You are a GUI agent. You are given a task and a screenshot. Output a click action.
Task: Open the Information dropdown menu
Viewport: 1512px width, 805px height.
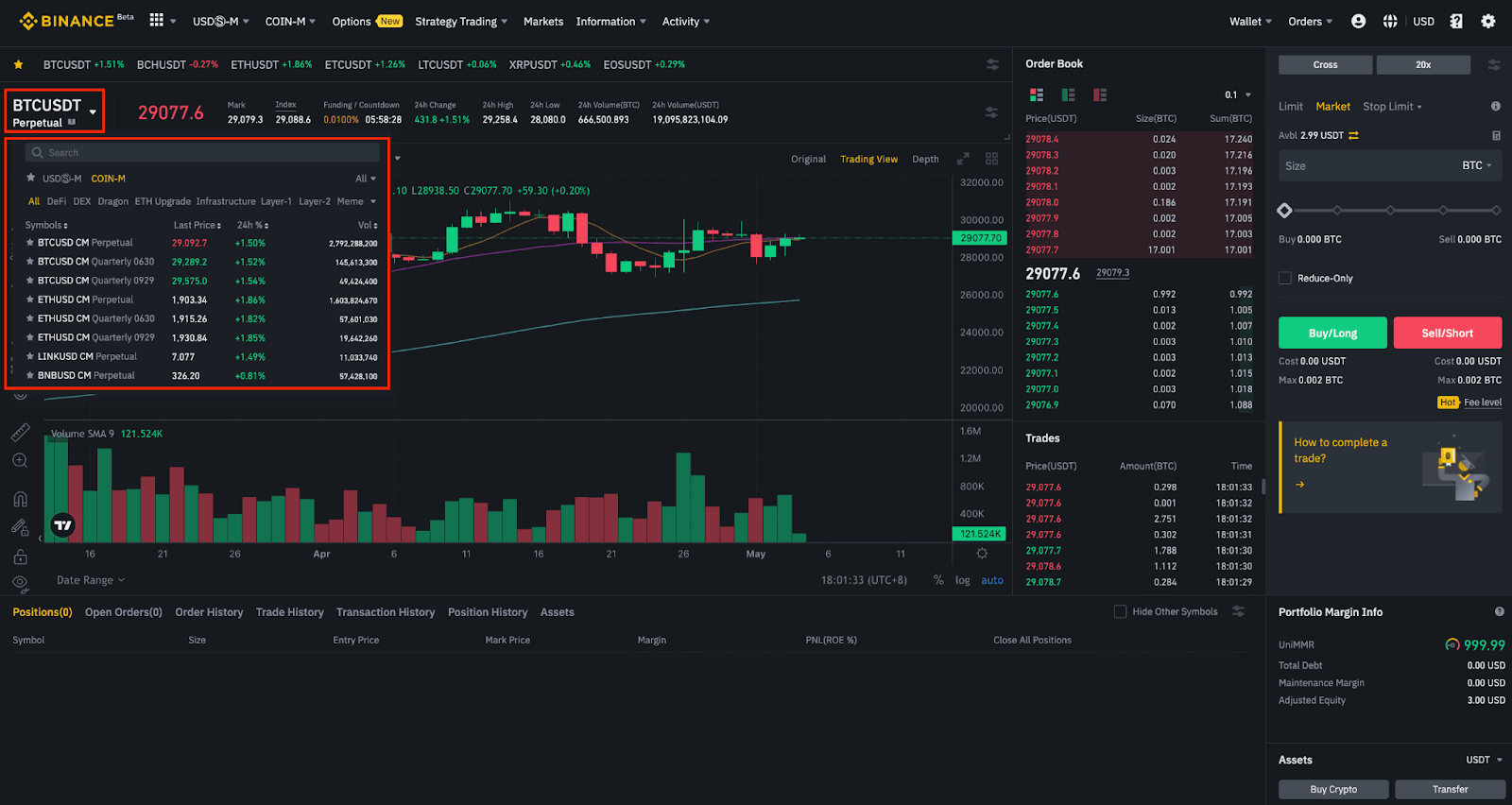tap(611, 22)
